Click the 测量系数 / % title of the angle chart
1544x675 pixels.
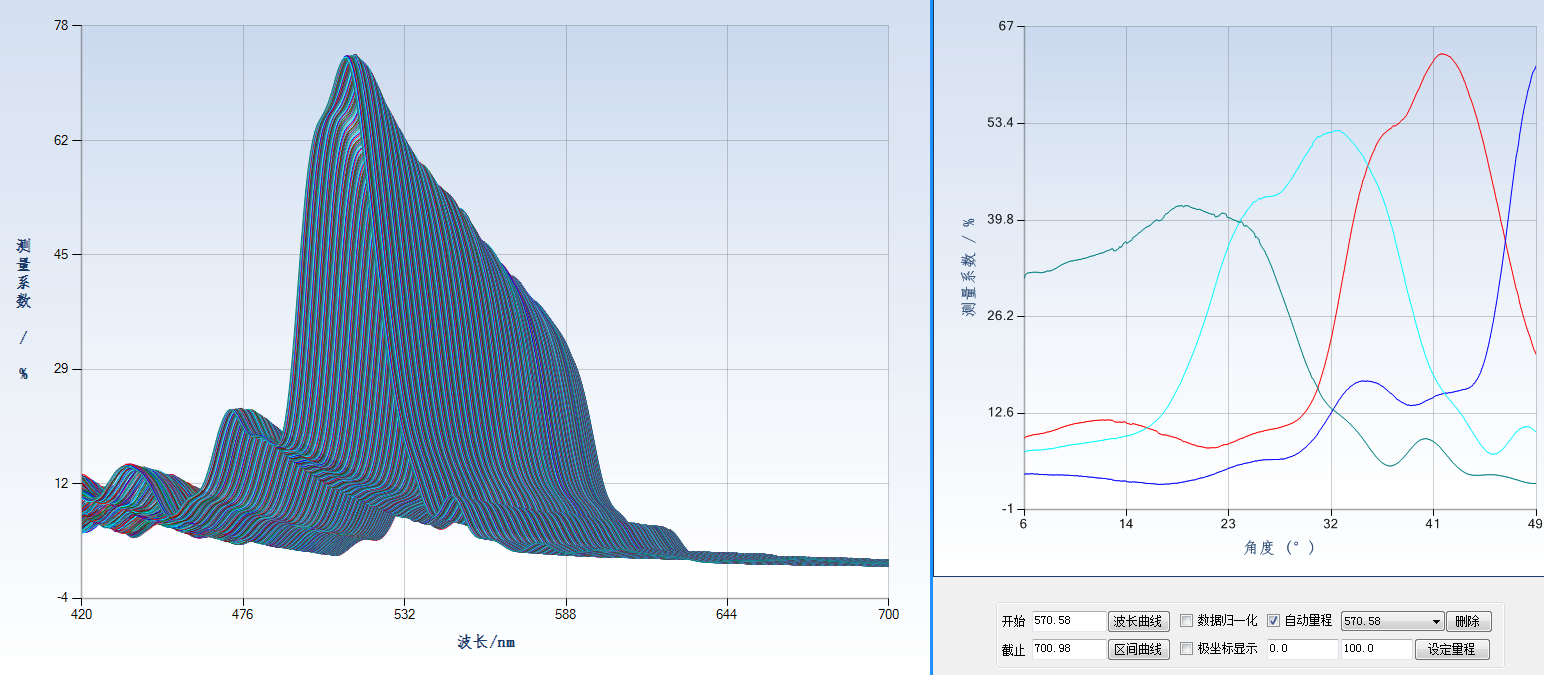pos(968,267)
